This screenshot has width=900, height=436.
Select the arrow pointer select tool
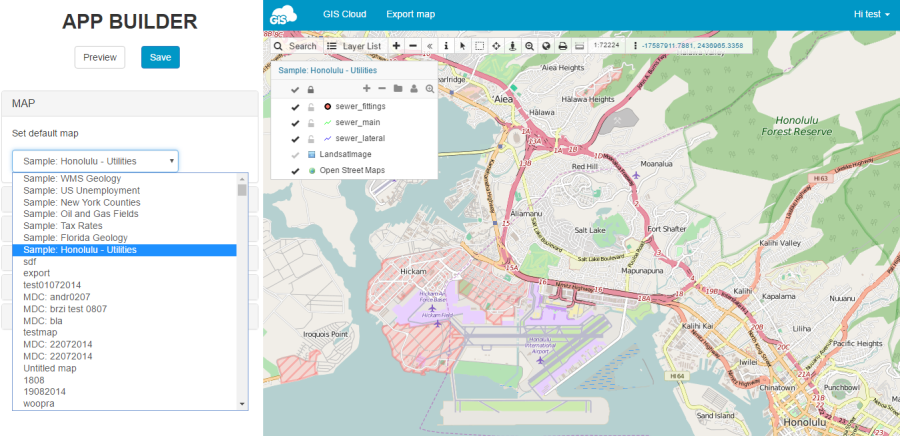[x=463, y=46]
